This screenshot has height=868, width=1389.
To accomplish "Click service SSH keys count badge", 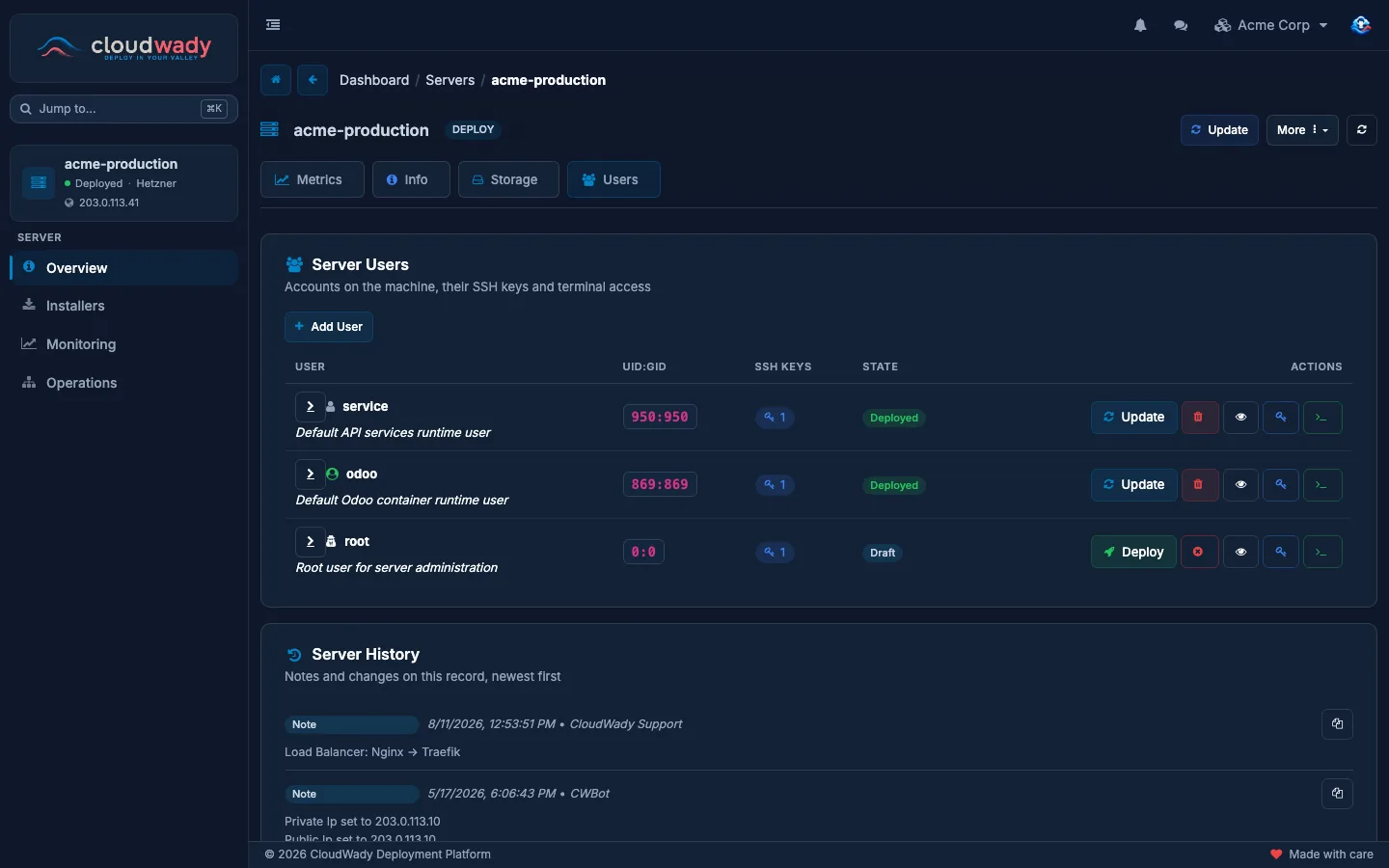I will click(776, 418).
